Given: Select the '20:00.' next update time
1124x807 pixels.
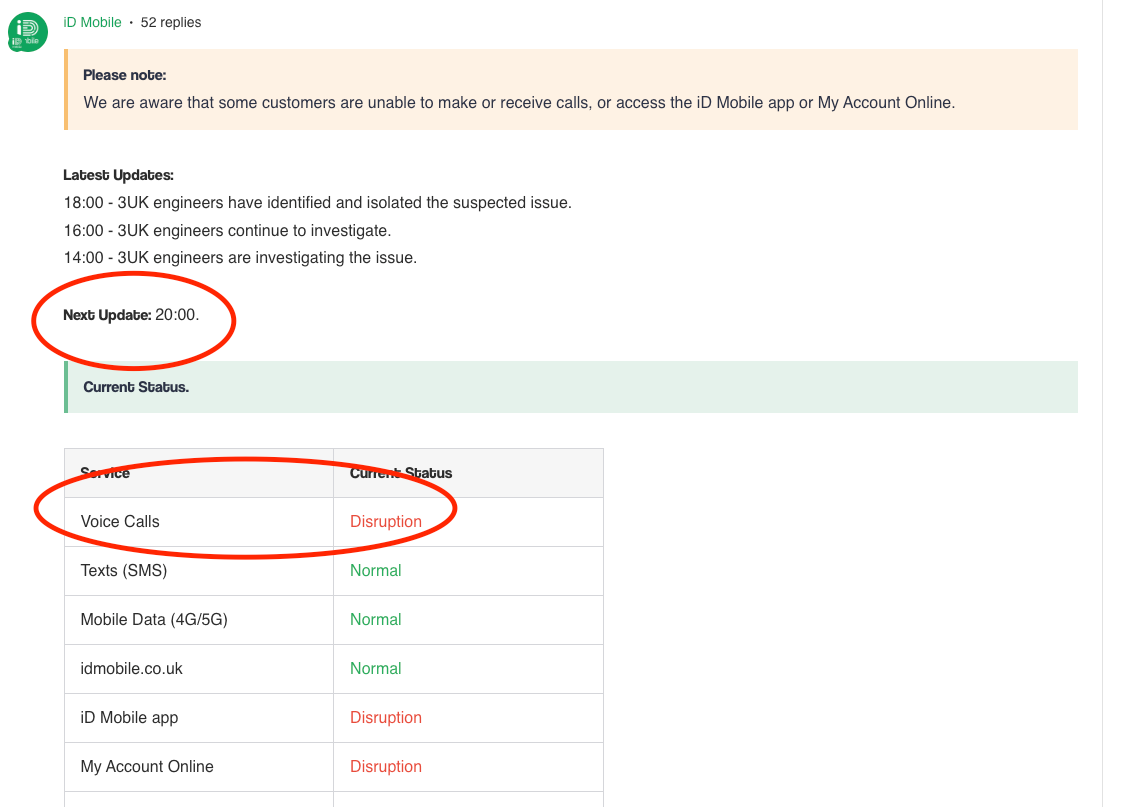Looking at the screenshot, I should click(x=177, y=315).
